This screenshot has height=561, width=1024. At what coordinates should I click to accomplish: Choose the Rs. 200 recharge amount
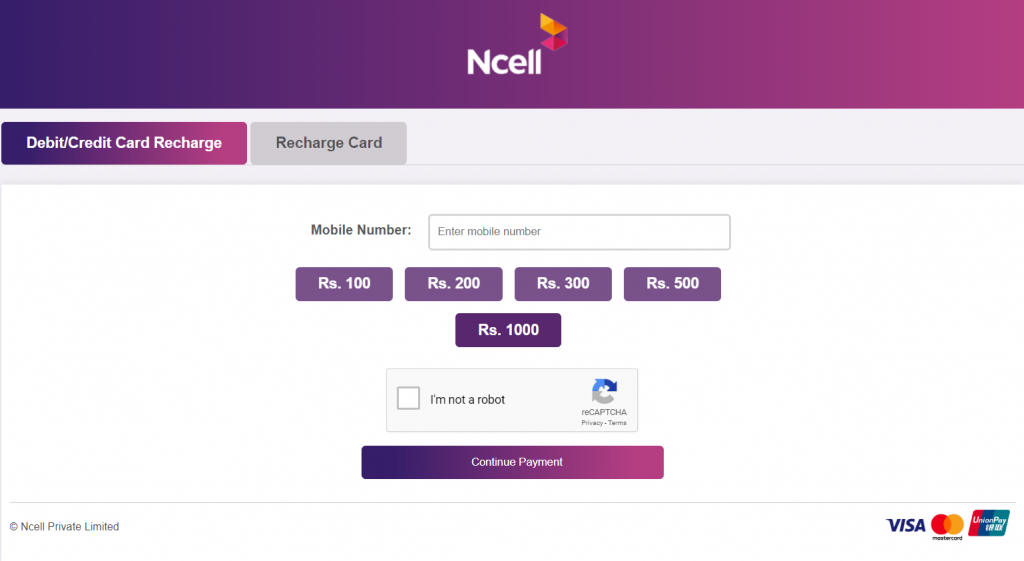click(x=453, y=284)
